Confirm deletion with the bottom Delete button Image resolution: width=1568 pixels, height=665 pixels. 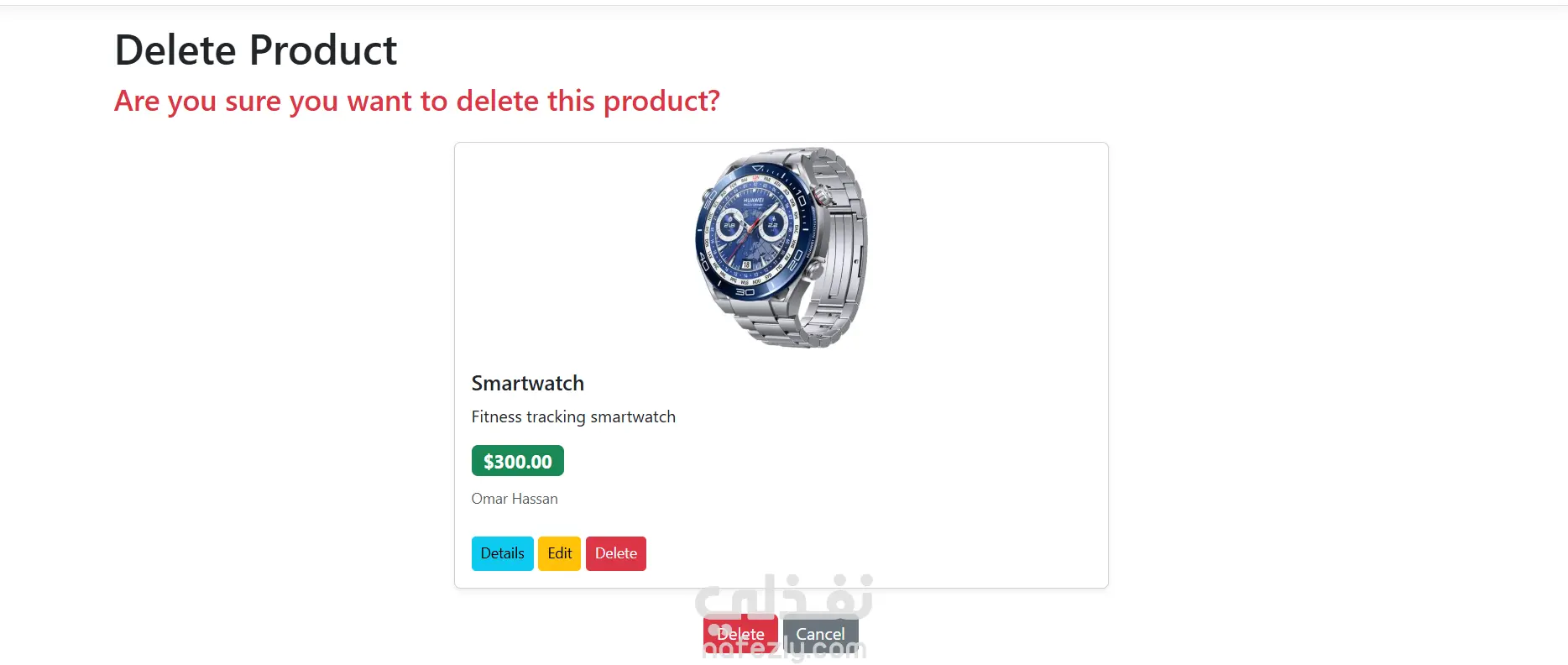click(x=740, y=634)
